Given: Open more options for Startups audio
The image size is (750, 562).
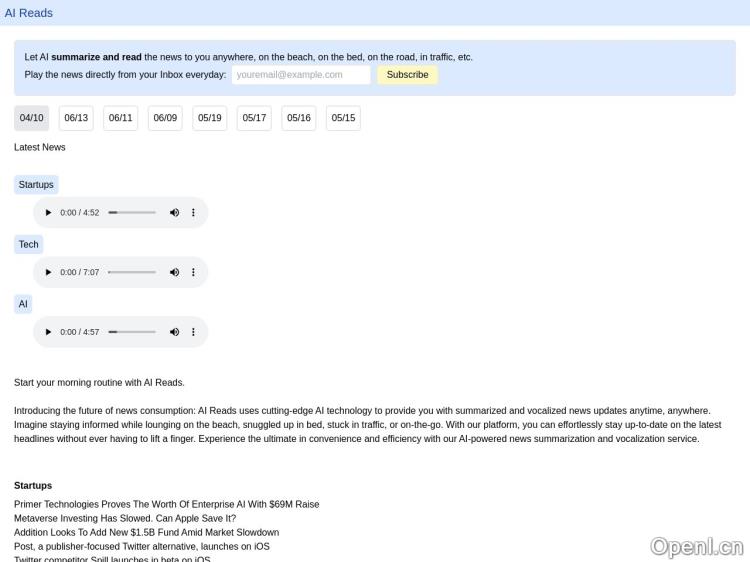Looking at the screenshot, I should pyautogui.click(x=193, y=212).
